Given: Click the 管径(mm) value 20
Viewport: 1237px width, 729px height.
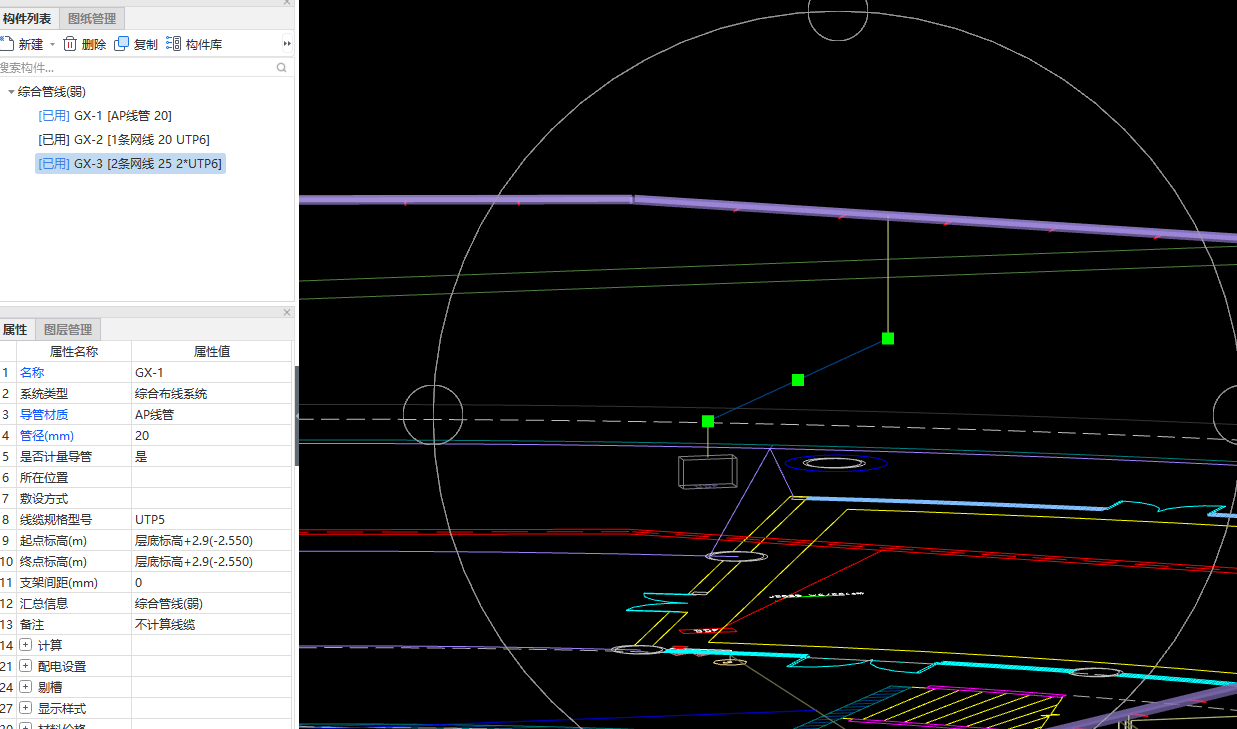Looking at the screenshot, I should click(211, 436).
